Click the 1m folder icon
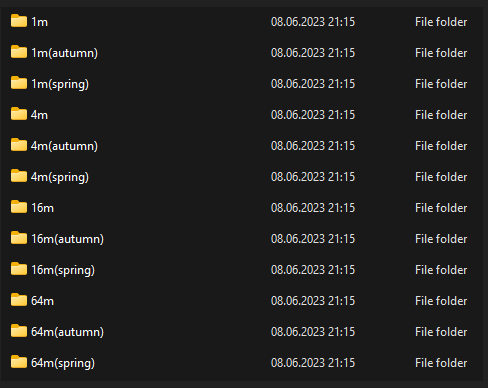This screenshot has height=388, width=488. (x=19, y=21)
